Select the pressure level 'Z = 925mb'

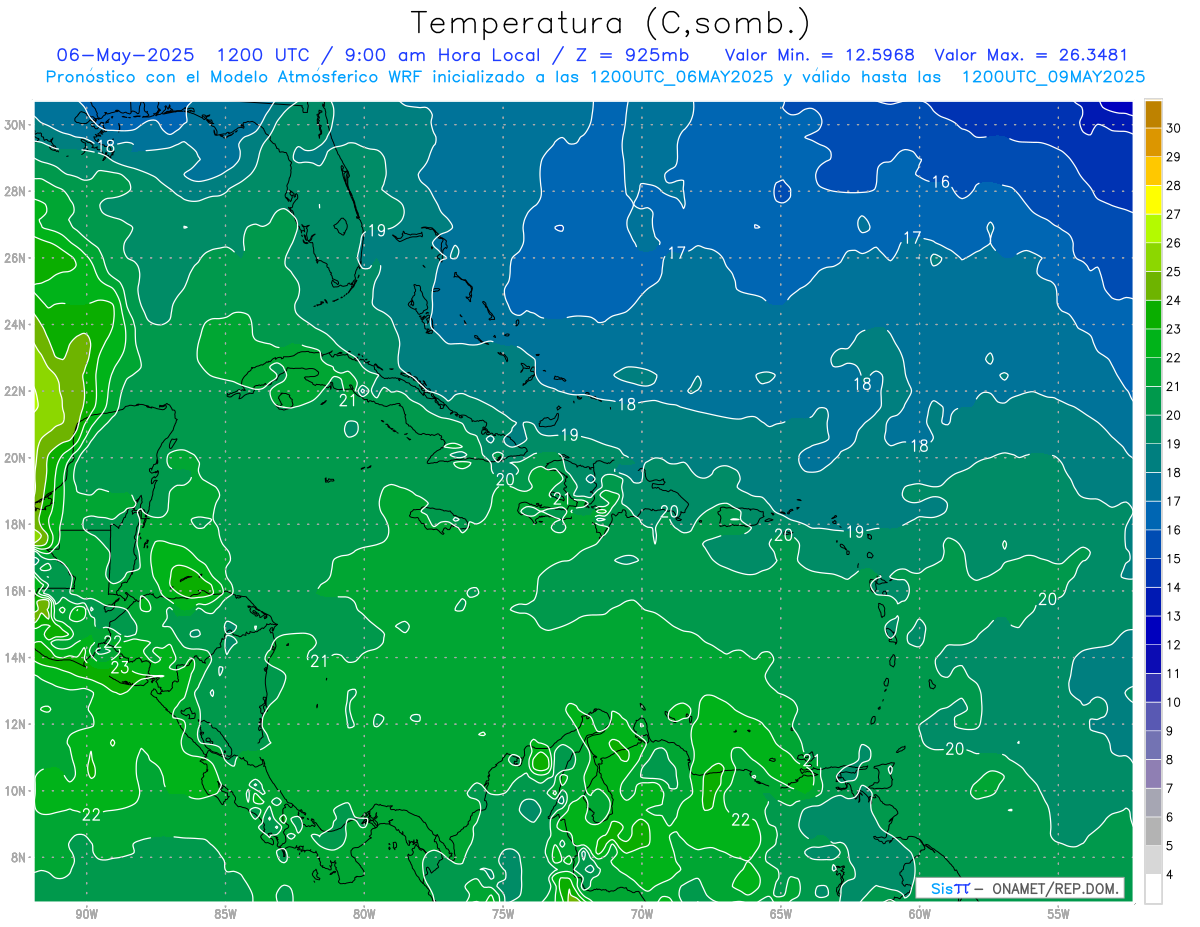tap(629, 55)
